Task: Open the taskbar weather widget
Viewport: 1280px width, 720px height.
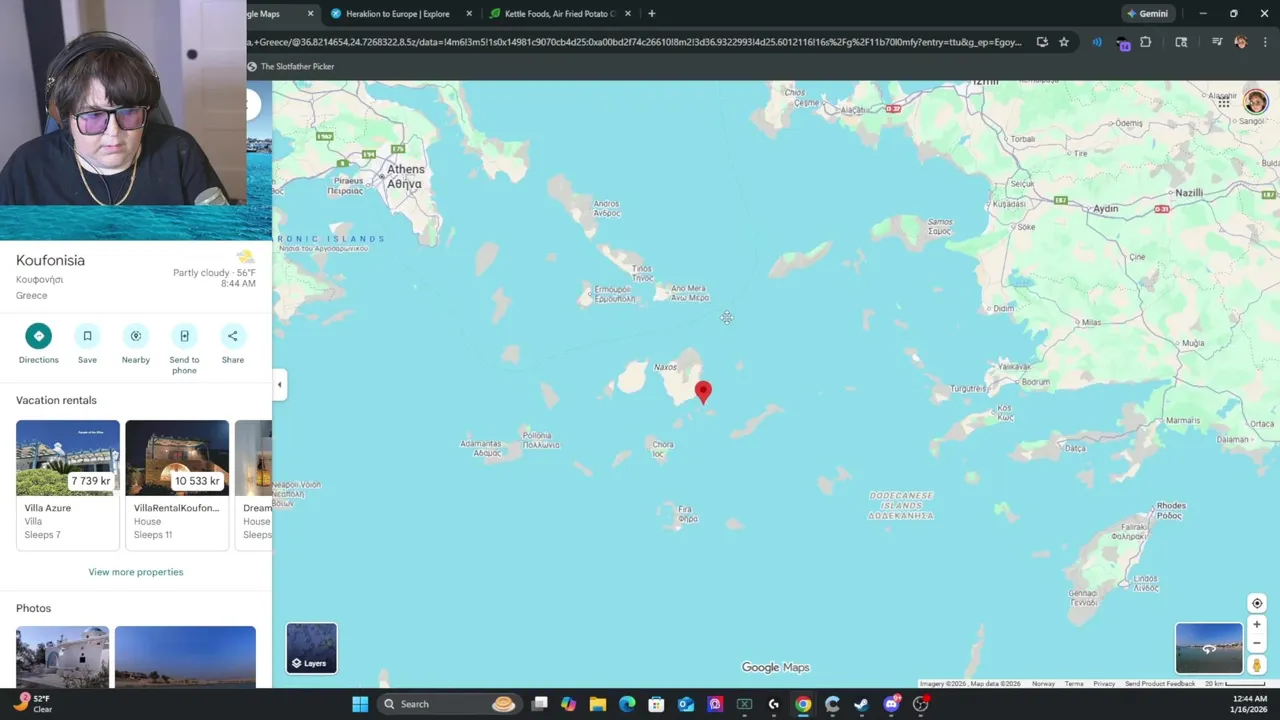Action: 32,704
